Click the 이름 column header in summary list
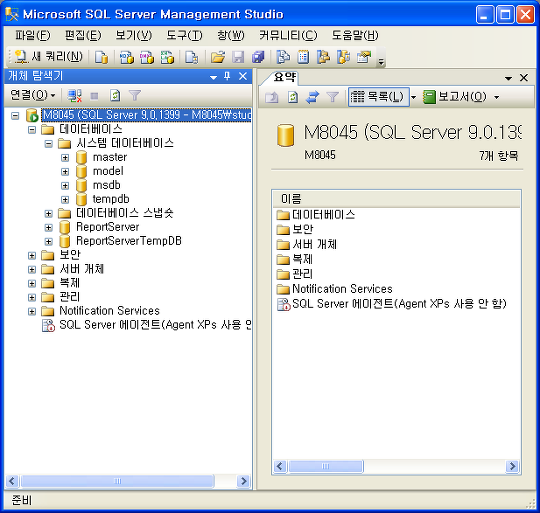This screenshot has width=540, height=513. pyautogui.click(x=396, y=199)
